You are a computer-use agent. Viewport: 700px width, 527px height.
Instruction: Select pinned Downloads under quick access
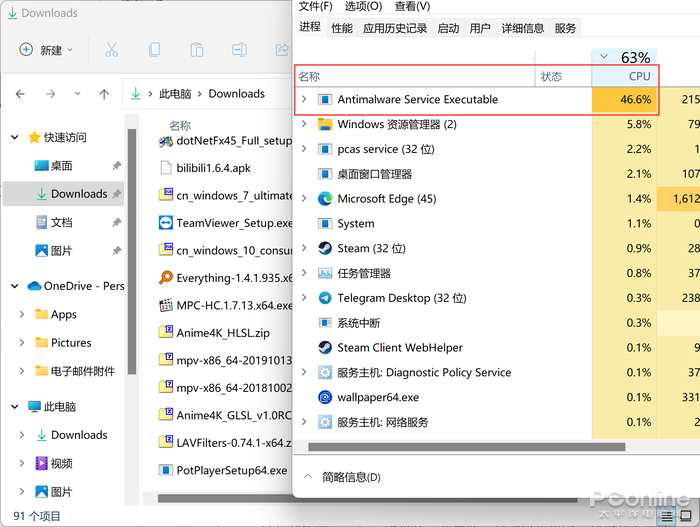click(63, 194)
